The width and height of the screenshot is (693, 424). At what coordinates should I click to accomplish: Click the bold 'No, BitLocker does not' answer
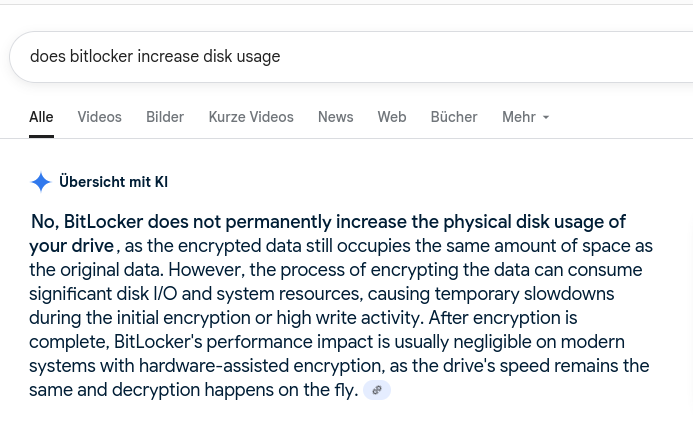(x=126, y=222)
